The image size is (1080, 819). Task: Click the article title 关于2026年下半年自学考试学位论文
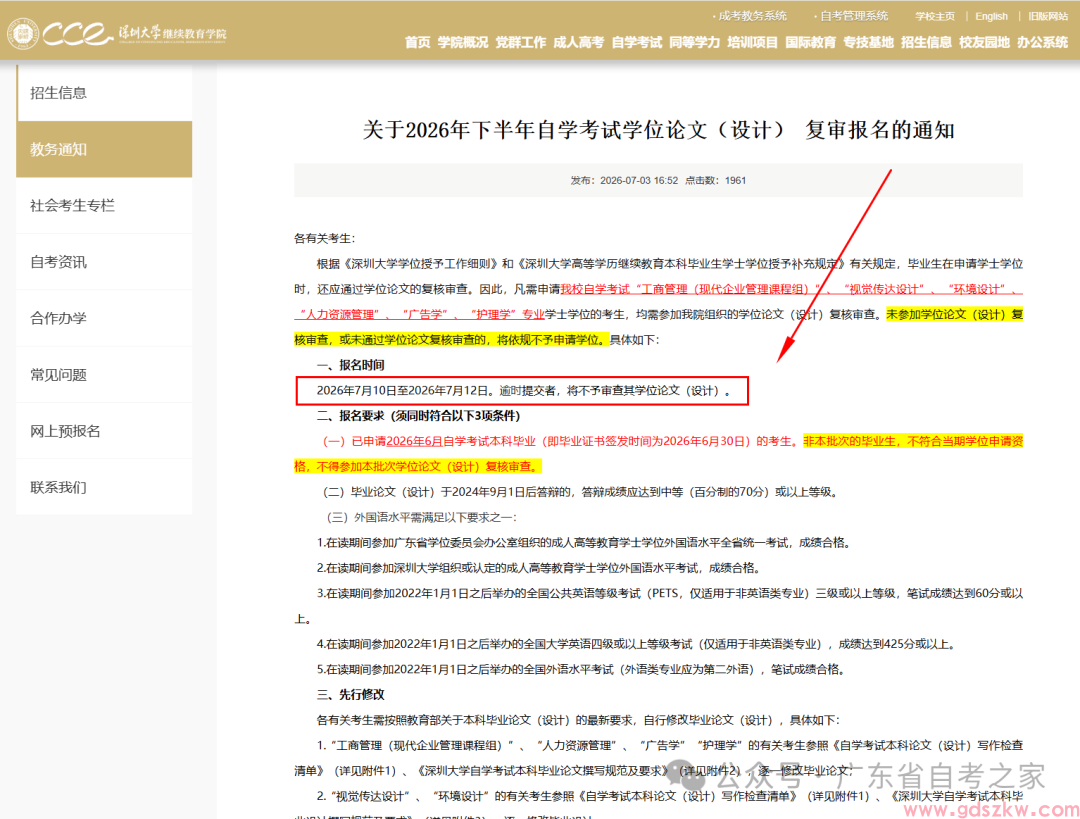[658, 129]
